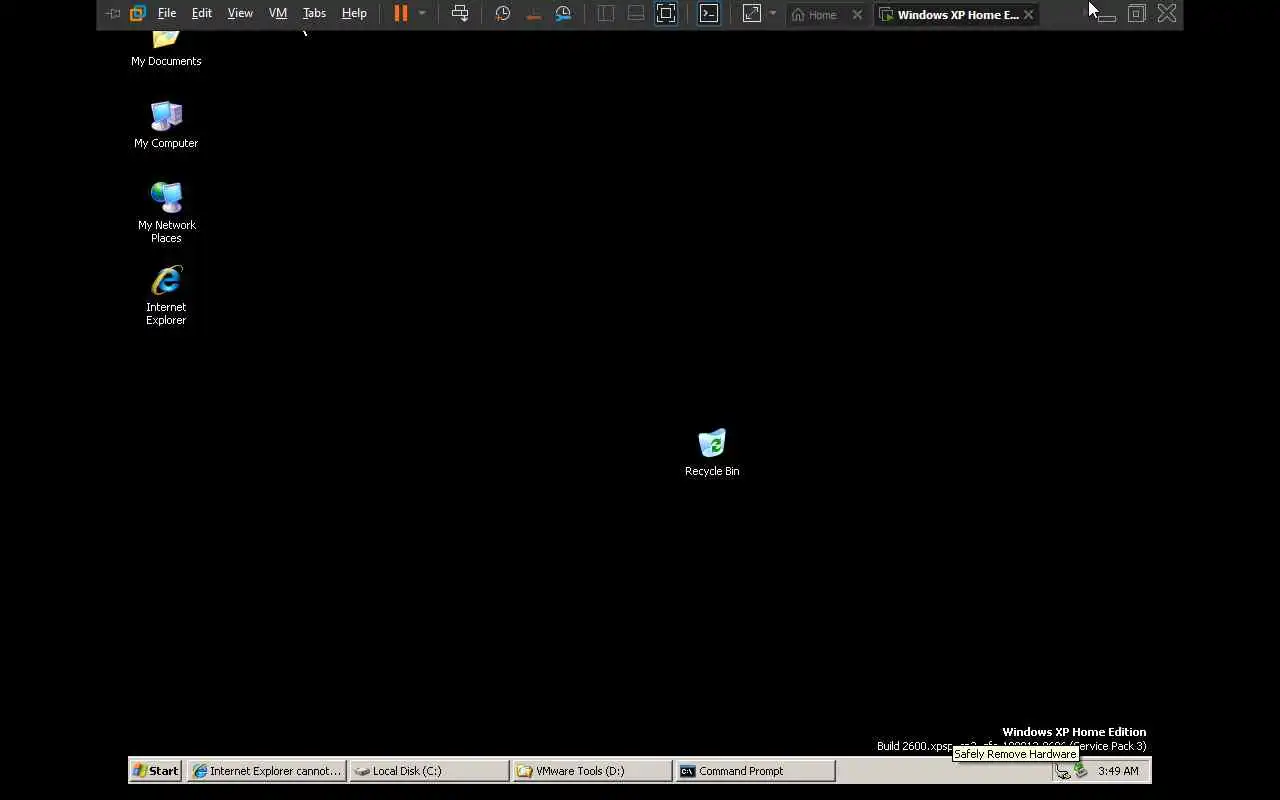
Task: Click the VMware Workstation logo icon
Action: [x=138, y=14]
